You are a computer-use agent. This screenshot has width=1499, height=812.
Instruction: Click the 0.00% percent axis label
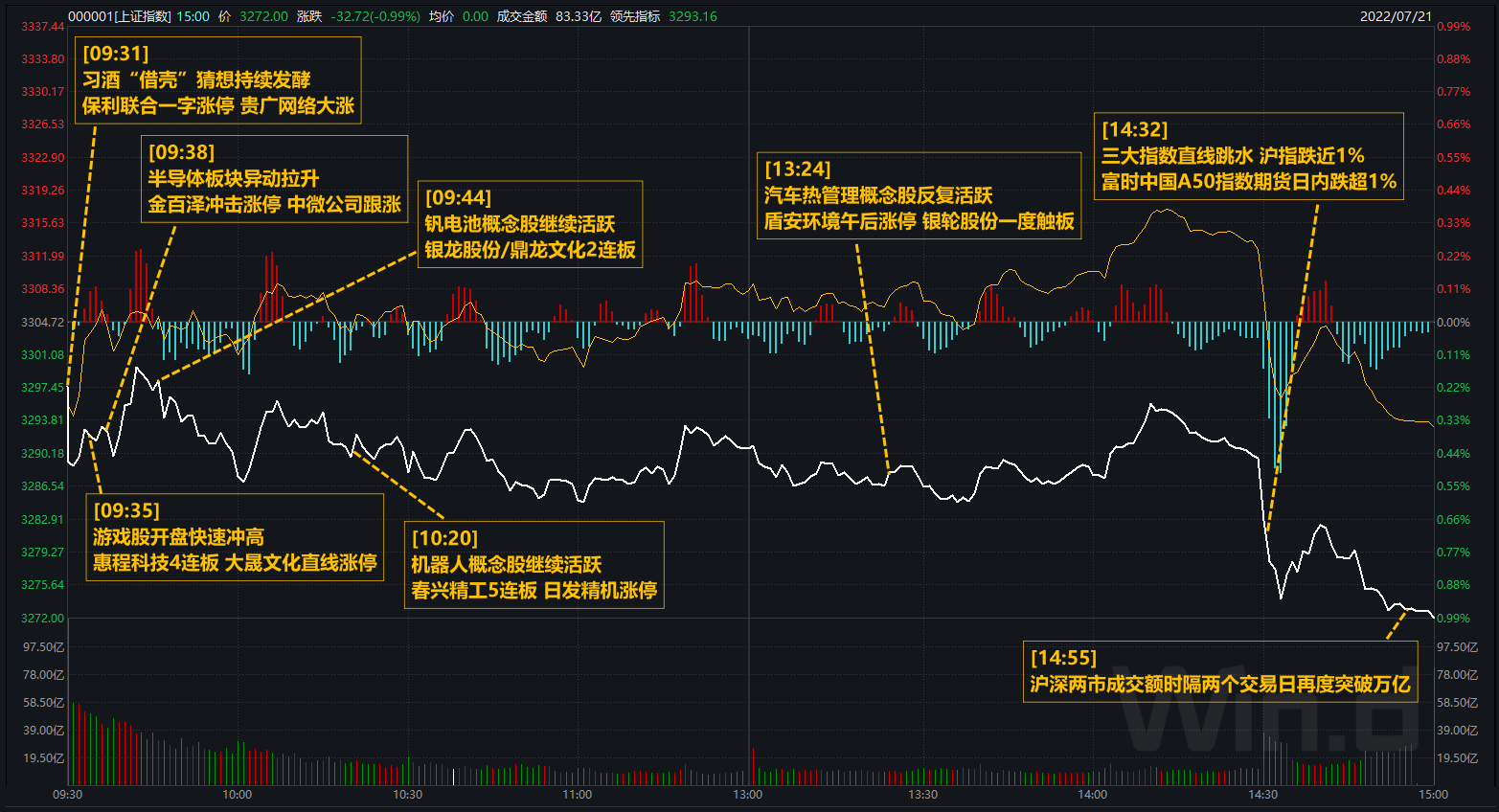point(1453,323)
